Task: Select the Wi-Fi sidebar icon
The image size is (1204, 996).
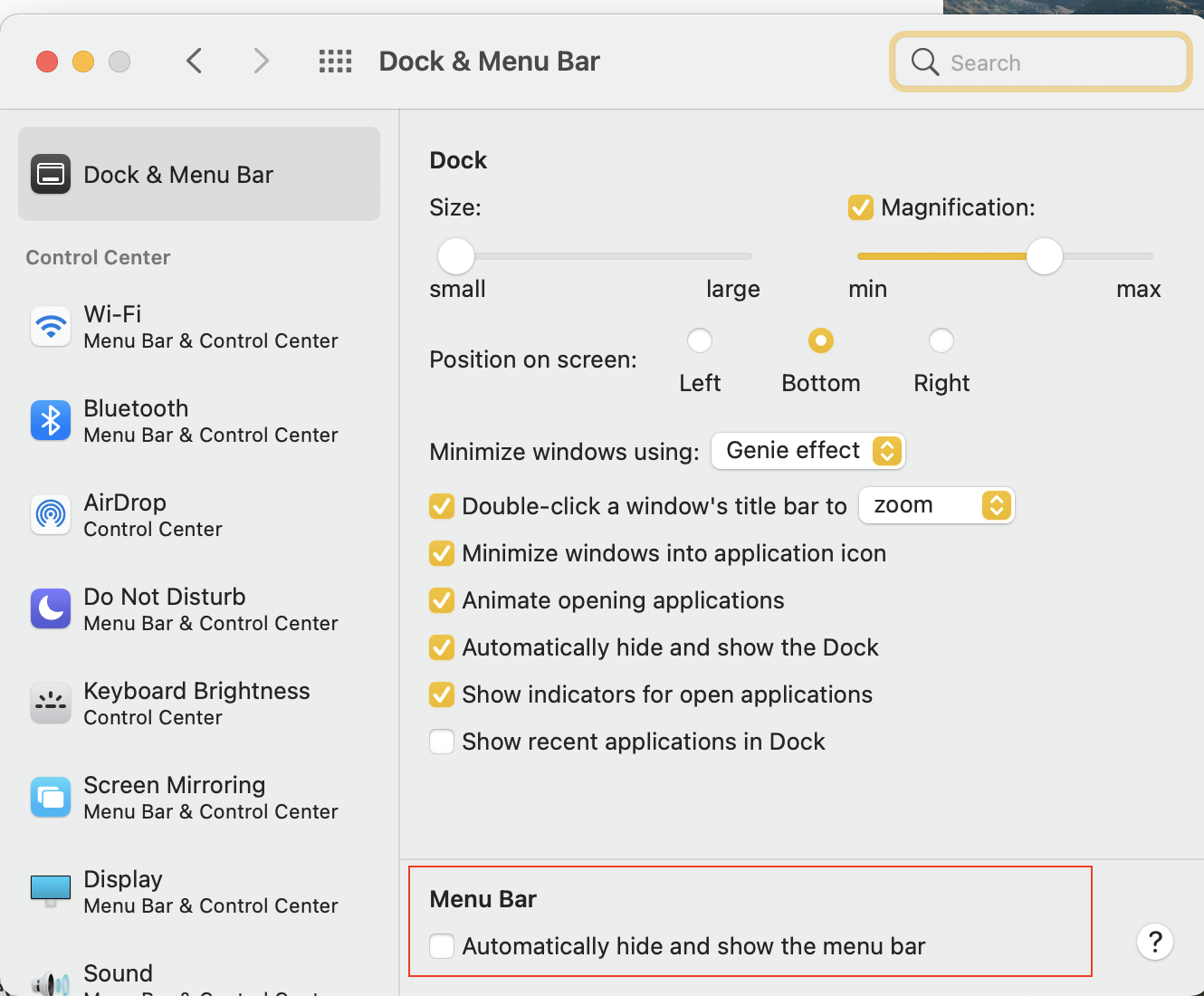Action: tap(51, 326)
